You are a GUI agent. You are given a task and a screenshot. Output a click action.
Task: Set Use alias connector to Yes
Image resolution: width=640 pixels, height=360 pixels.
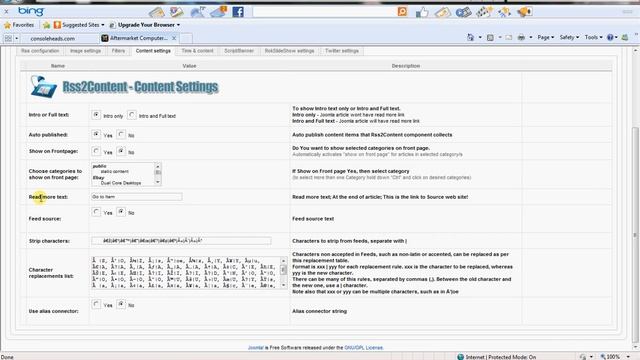tap(96, 304)
